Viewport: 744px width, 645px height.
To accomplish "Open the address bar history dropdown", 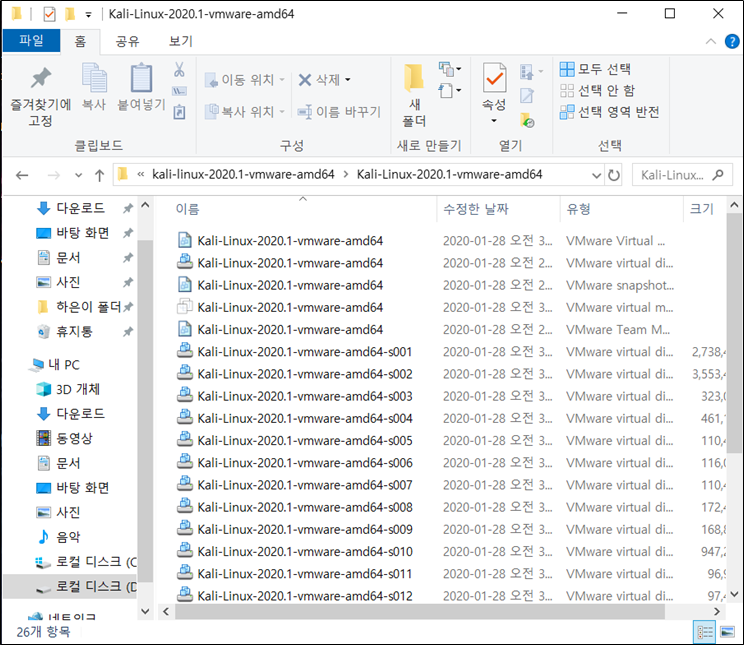I will [596, 176].
